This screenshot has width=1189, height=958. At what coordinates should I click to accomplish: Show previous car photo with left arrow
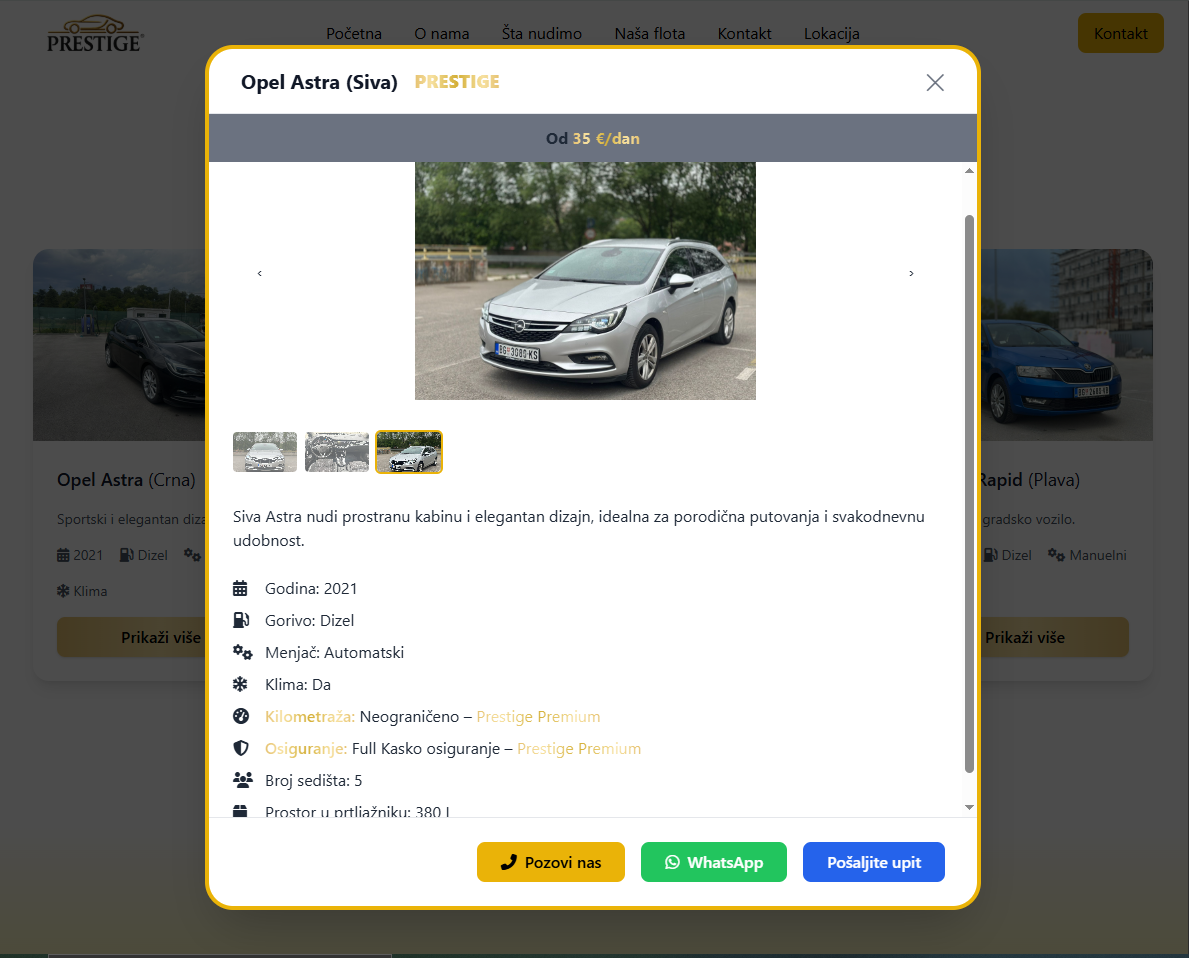pos(260,273)
